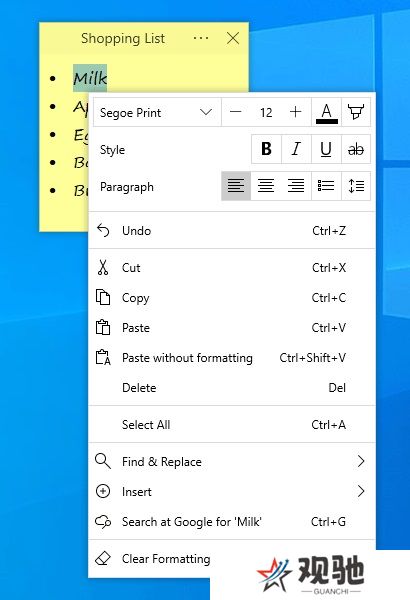Expand the Find & Replace submenu
The height and width of the screenshot is (600, 410).
232,461
